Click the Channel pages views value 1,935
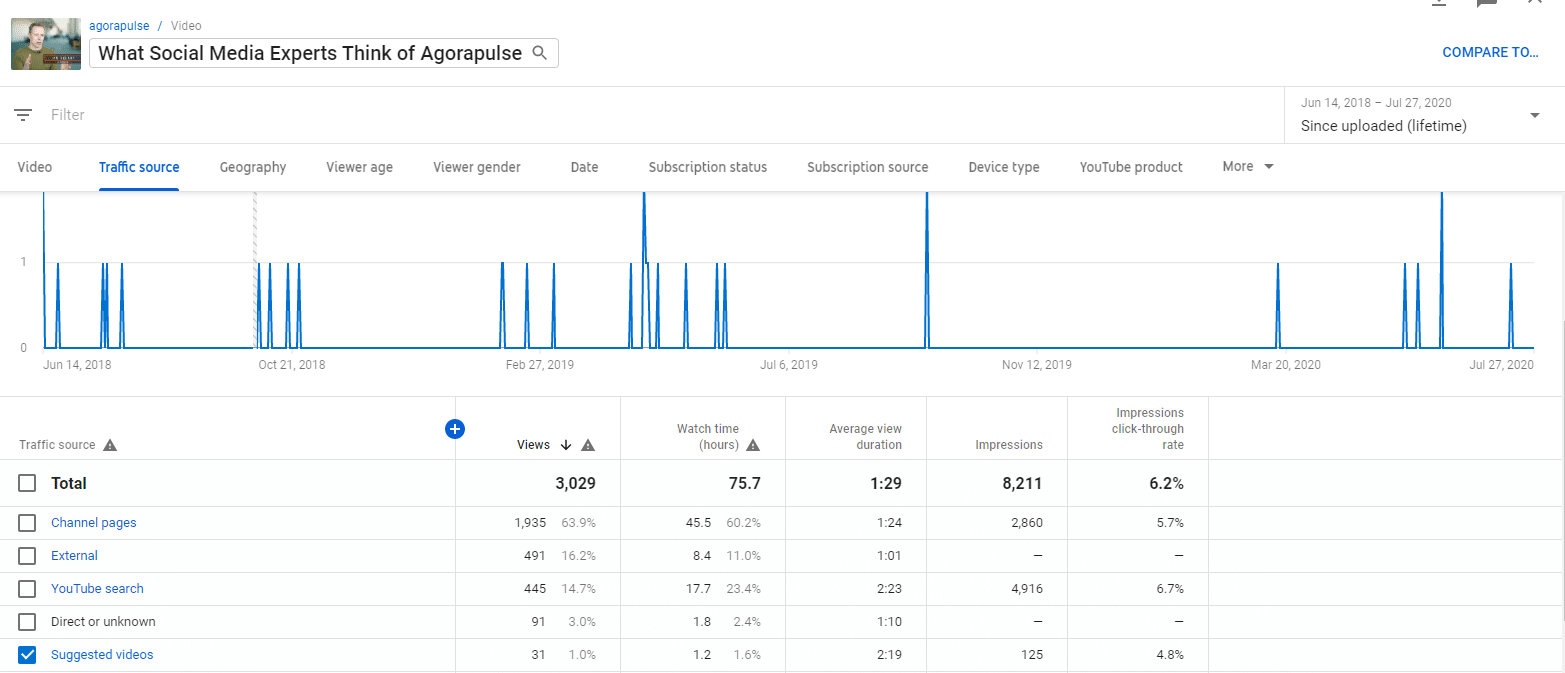This screenshot has height=673, width=1565. 531,523
